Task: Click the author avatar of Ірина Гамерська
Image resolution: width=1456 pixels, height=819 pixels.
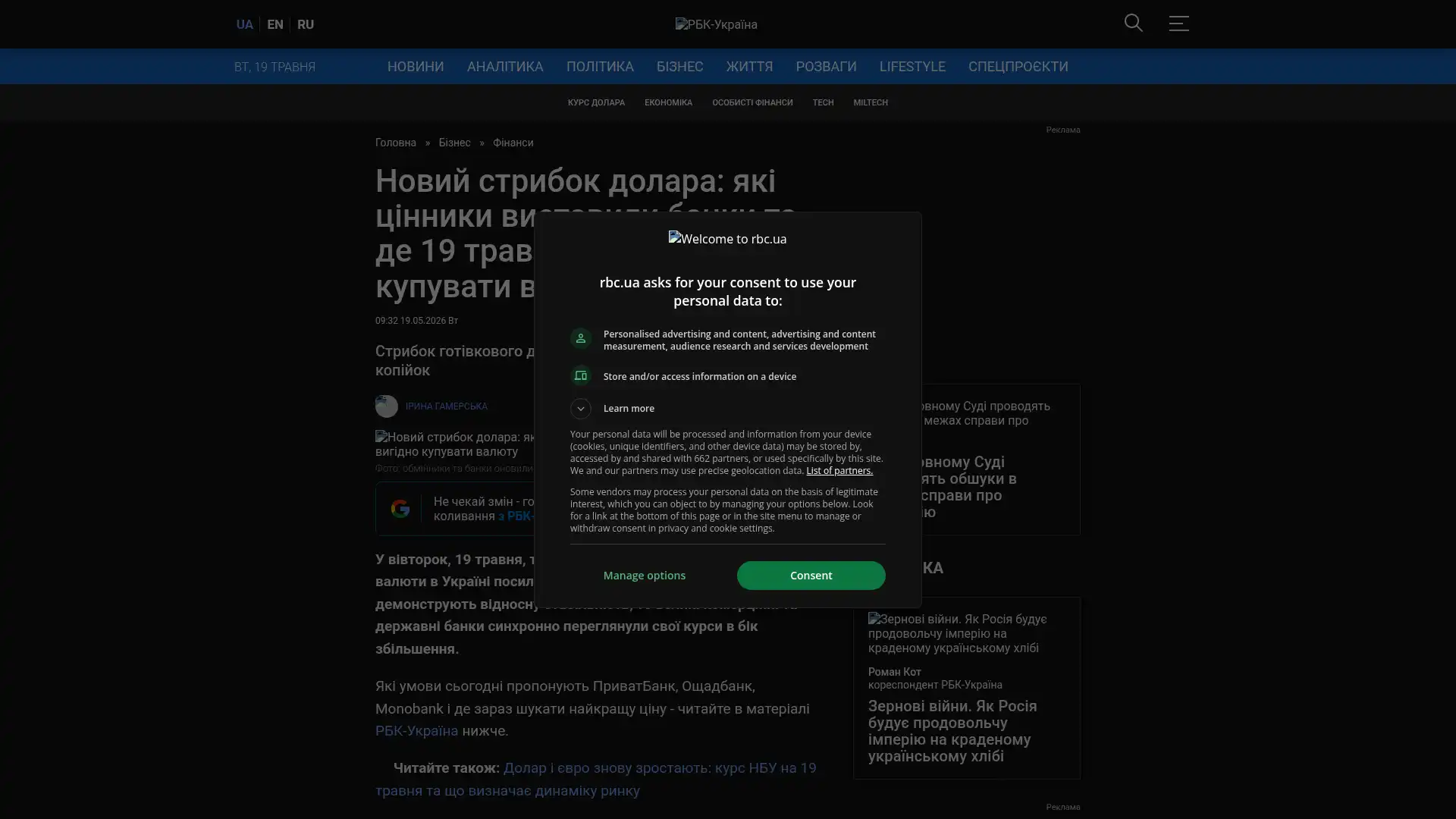Action: pos(387,406)
